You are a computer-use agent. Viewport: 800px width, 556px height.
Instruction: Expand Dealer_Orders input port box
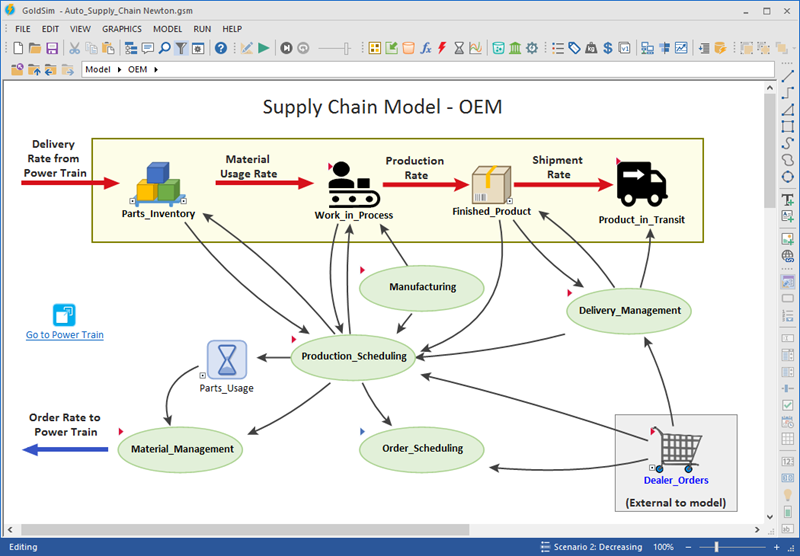point(652,468)
